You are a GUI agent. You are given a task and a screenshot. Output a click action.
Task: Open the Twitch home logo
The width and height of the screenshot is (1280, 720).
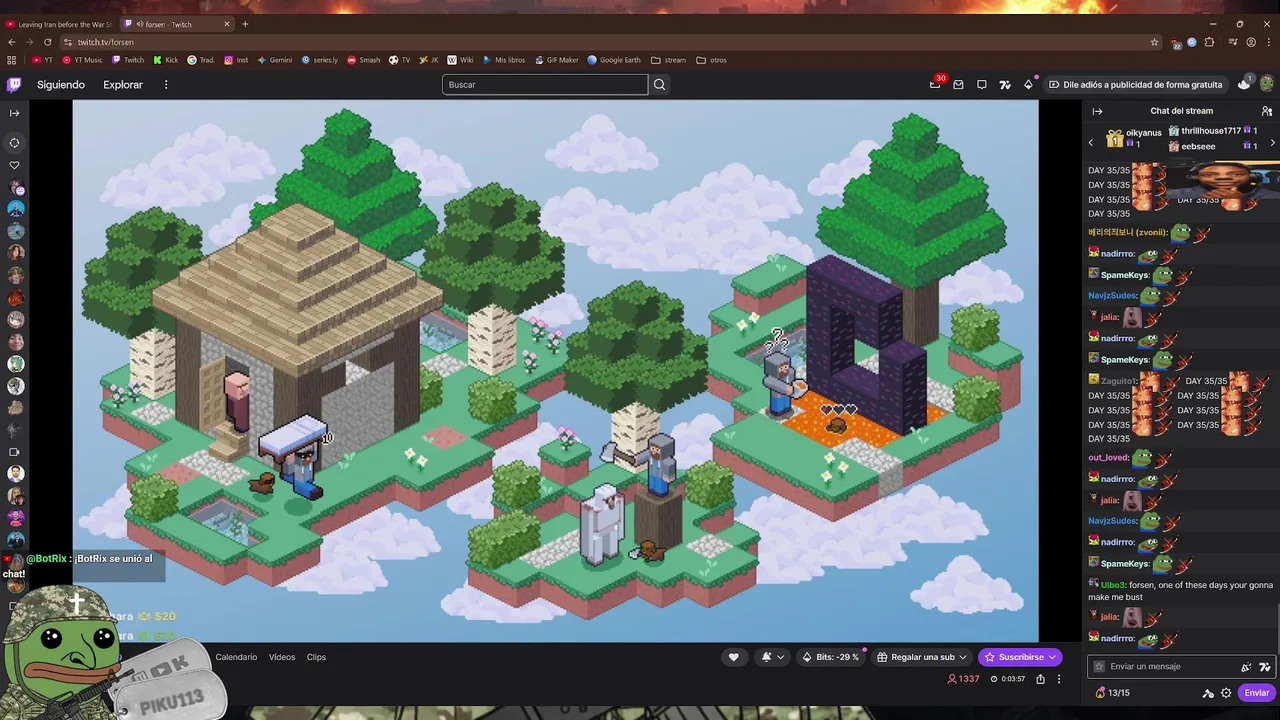[x=14, y=85]
